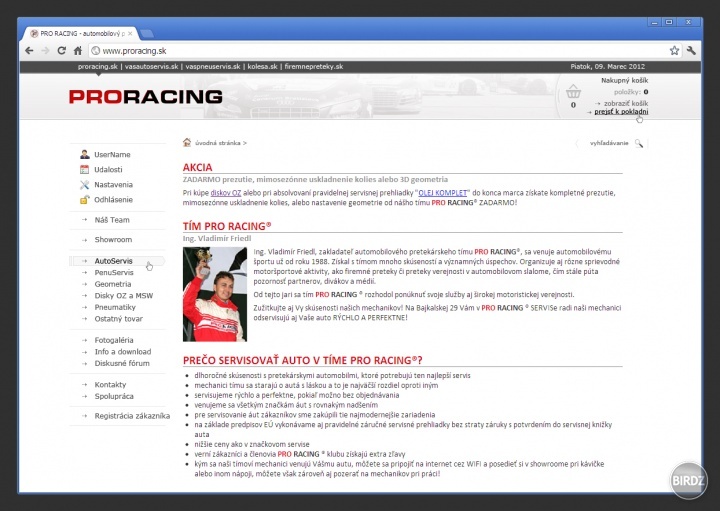Viewport: 720px width, 511px height.
Task: Open 'Diskusné fórum' in the sidebar
Action: pos(122,363)
